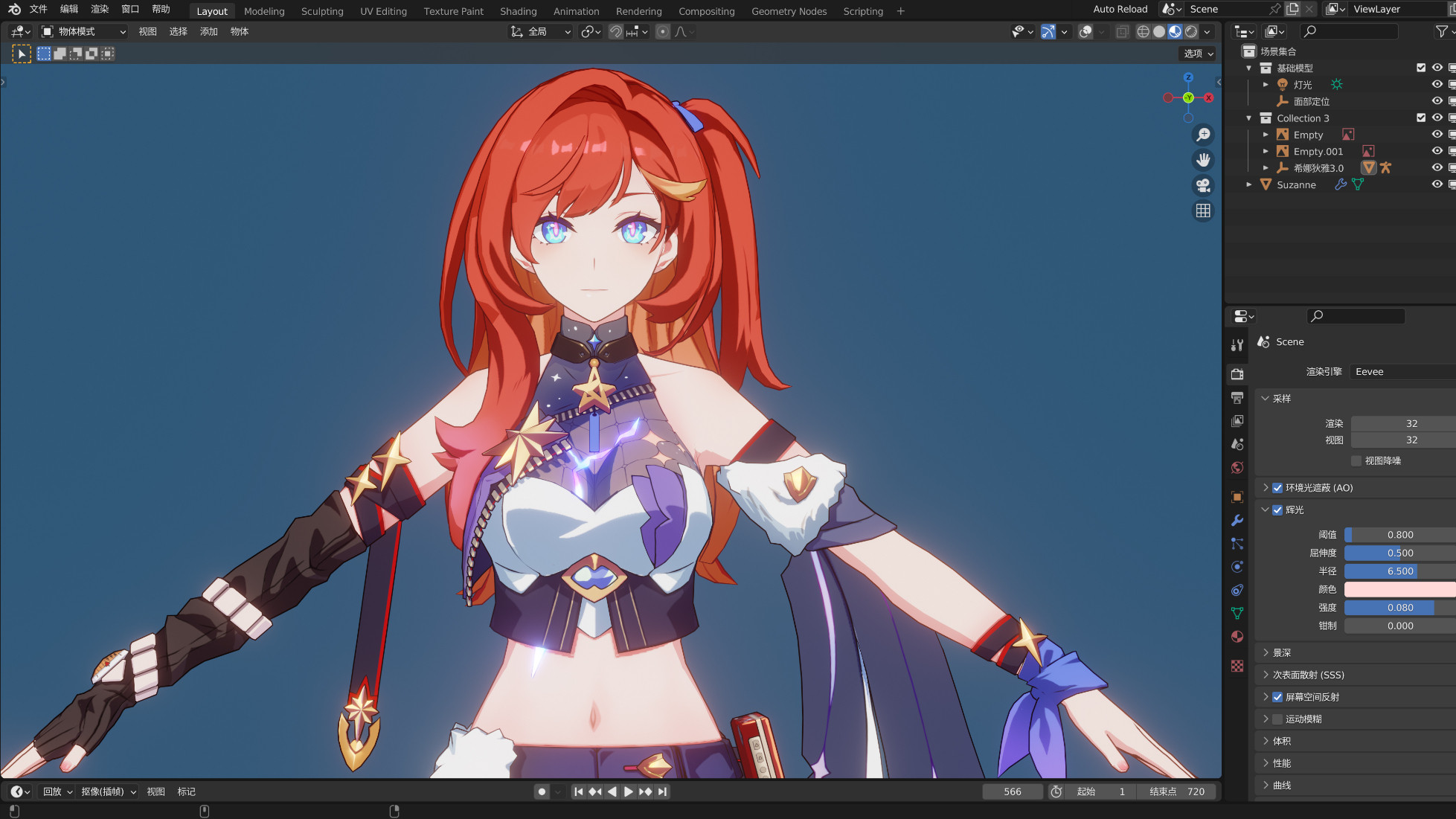
Task: Switch perspective/orthographic grid icon
Action: pyautogui.click(x=1203, y=211)
